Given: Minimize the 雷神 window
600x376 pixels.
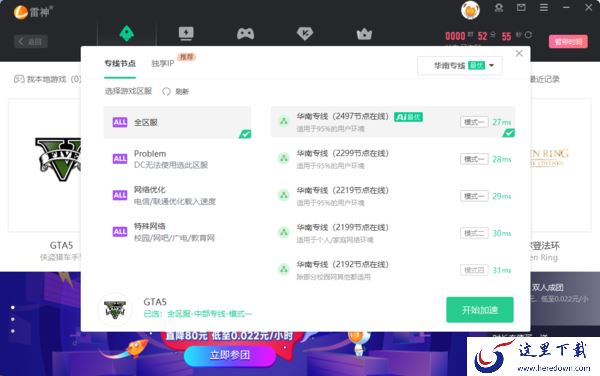Looking at the screenshot, I should pos(566,8).
